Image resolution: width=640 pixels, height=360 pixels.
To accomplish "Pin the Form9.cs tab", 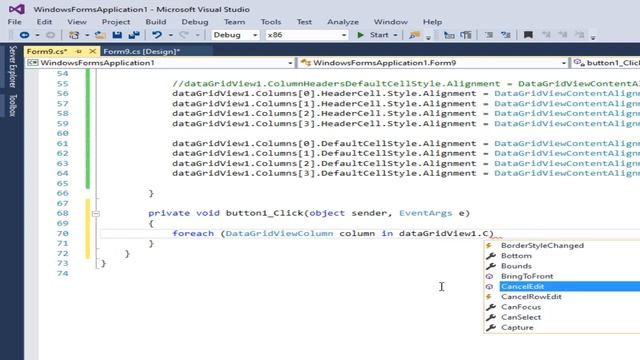I will [79, 51].
